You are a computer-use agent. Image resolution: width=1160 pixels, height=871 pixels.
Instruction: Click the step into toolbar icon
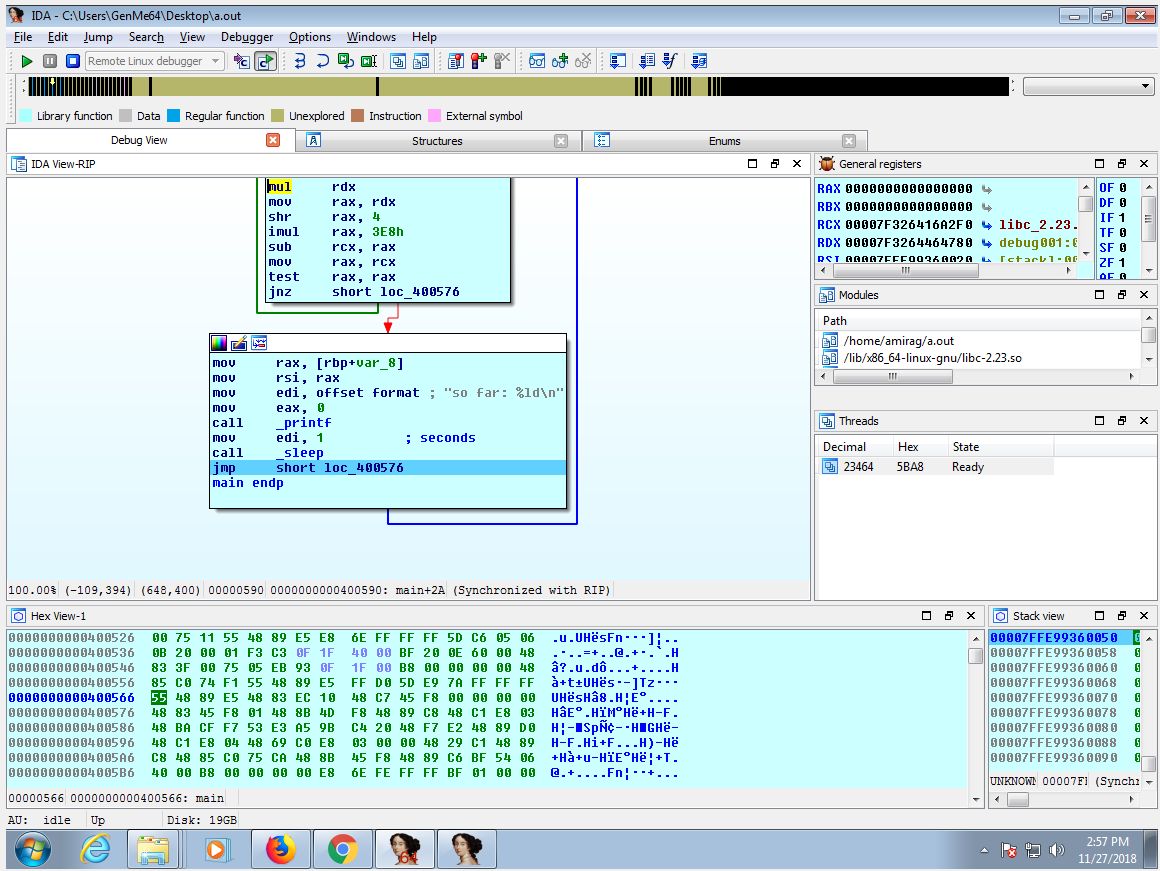(300, 61)
